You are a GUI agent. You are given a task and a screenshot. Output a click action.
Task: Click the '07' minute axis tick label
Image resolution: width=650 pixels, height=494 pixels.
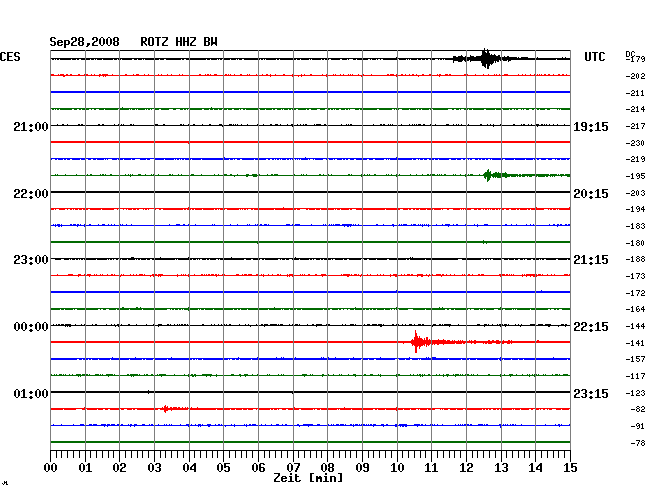[x=293, y=468]
